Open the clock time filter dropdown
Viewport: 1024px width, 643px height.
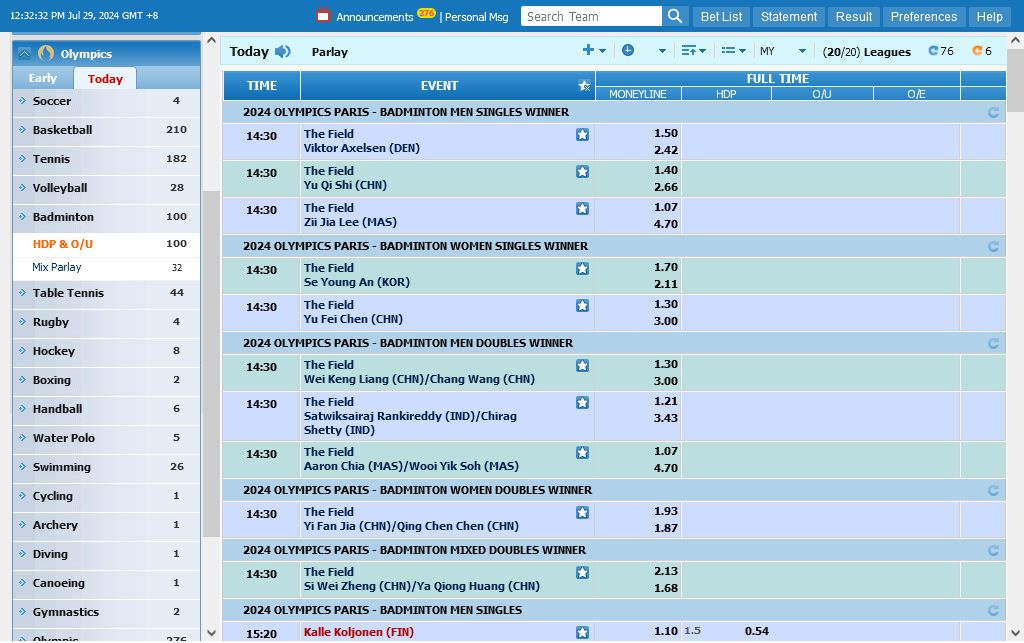coord(643,51)
